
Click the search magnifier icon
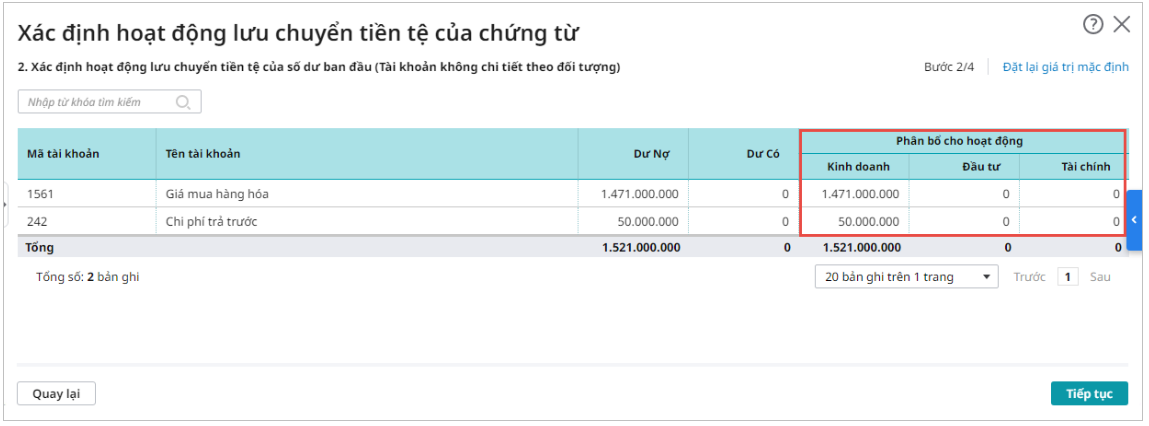[183, 102]
